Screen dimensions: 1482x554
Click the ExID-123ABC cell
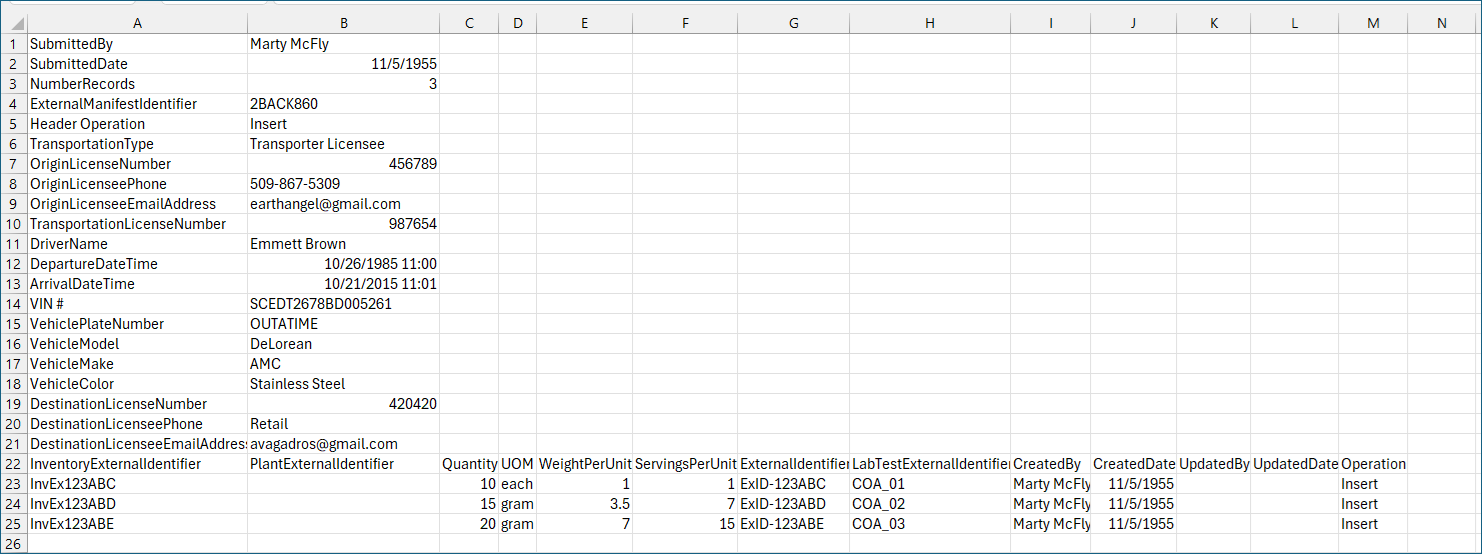click(794, 484)
